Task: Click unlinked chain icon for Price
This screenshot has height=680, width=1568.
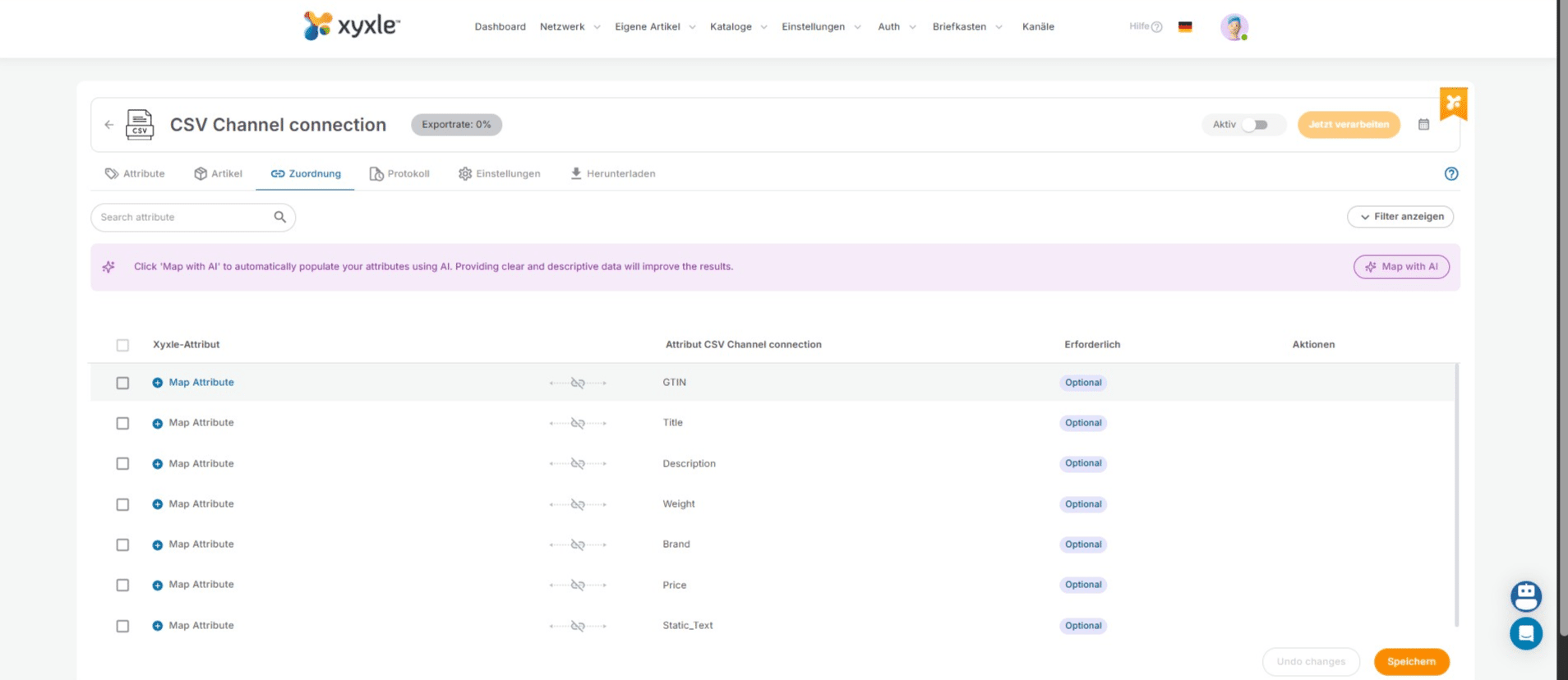Action: (578, 585)
